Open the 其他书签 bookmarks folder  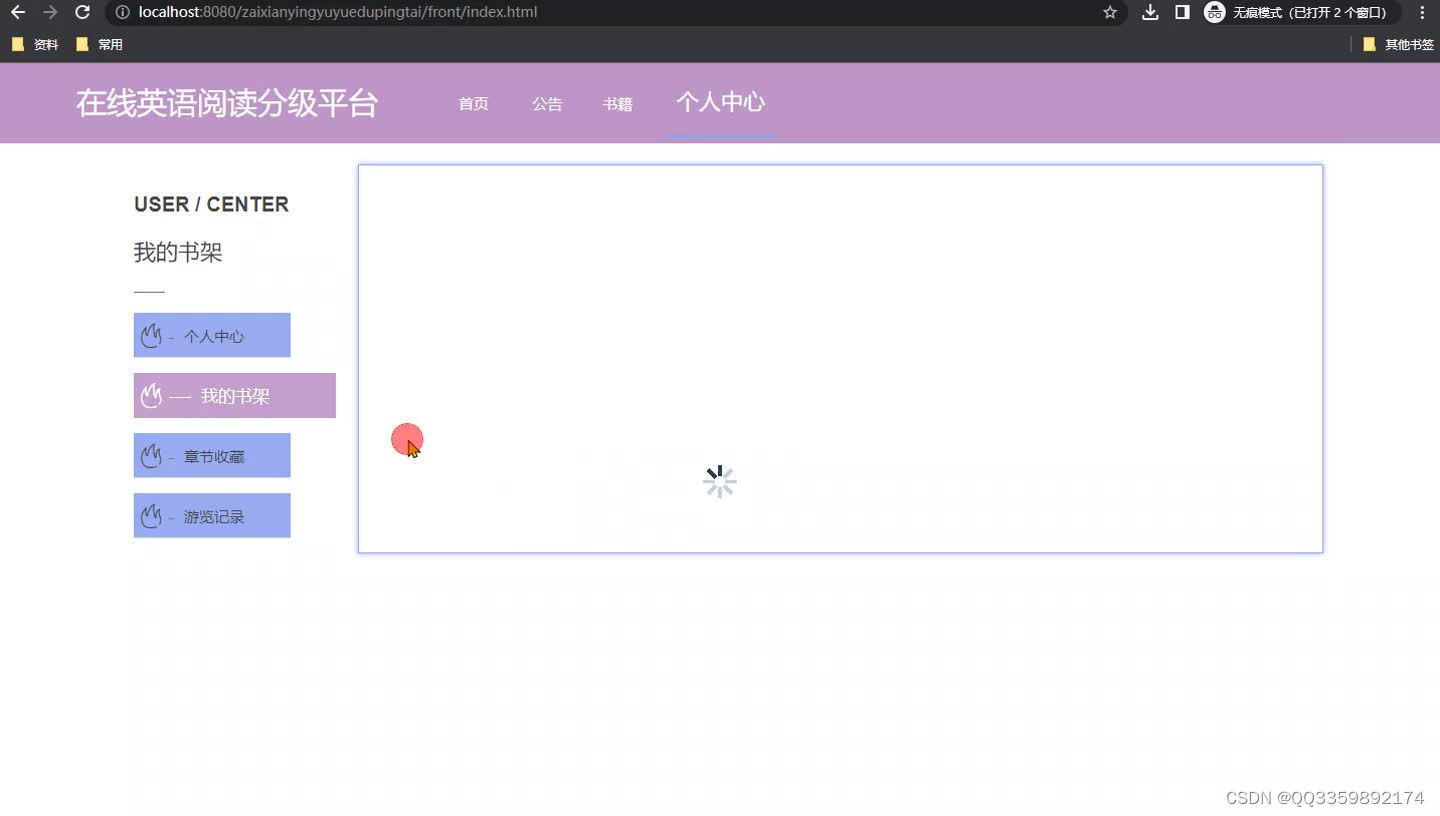pos(1399,44)
